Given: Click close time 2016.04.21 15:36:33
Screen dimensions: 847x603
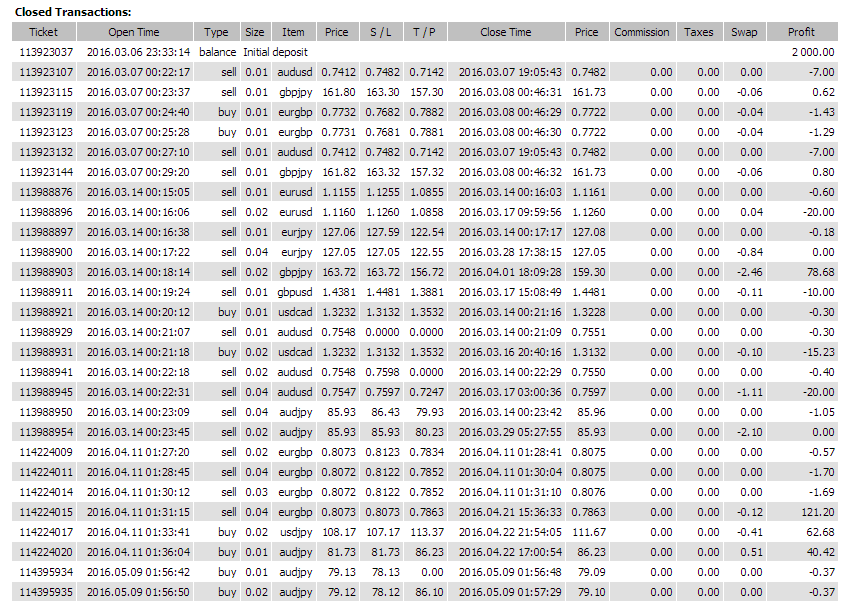Looking at the screenshot, I should [x=510, y=512].
